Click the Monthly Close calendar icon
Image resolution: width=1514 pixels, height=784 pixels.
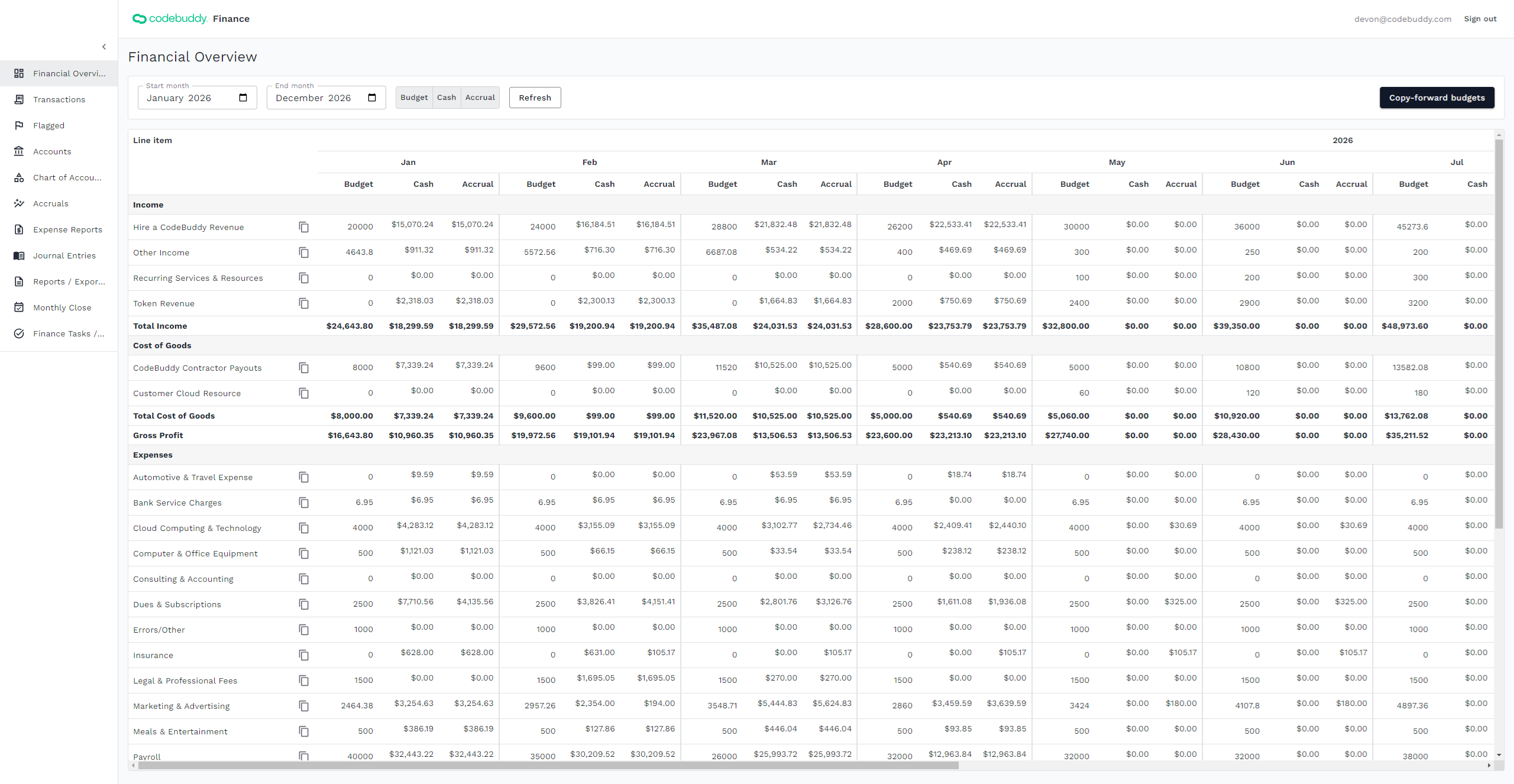(x=19, y=307)
